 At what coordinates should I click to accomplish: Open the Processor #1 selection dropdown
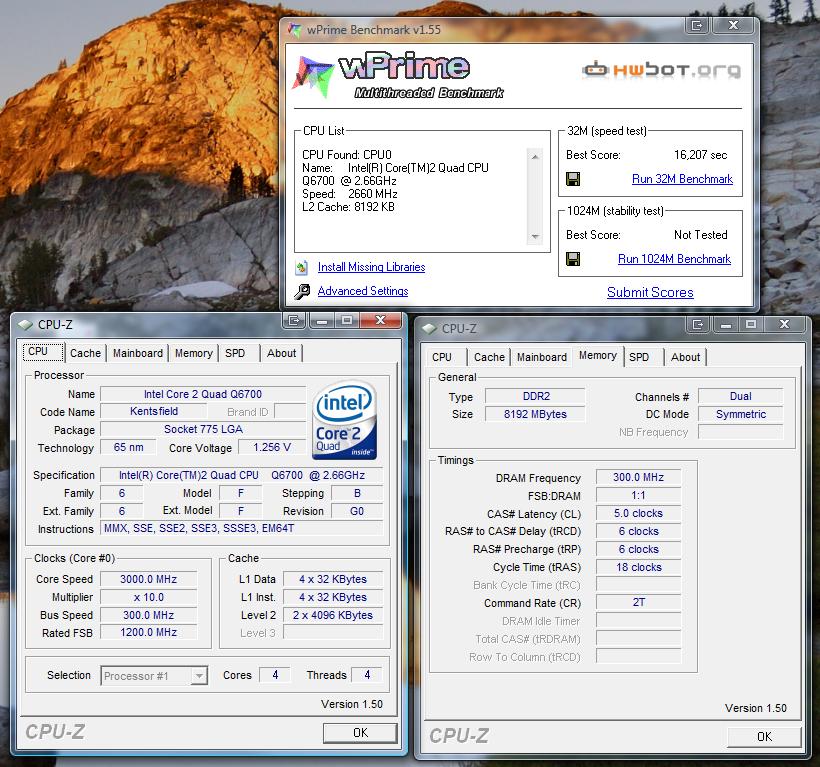pyautogui.click(x=199, y=676)
